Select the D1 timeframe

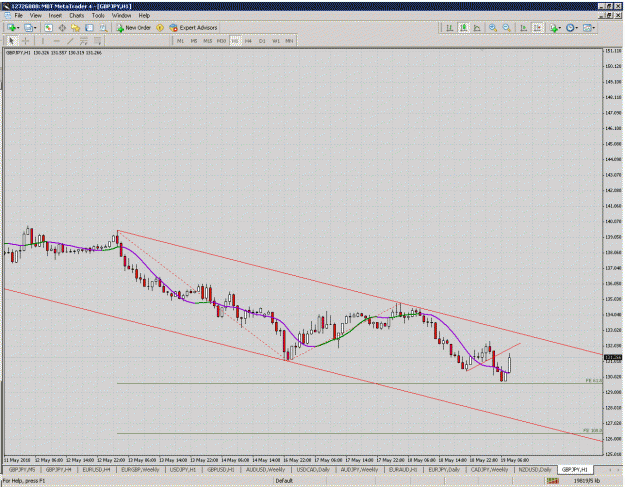(x=262, y=41)
